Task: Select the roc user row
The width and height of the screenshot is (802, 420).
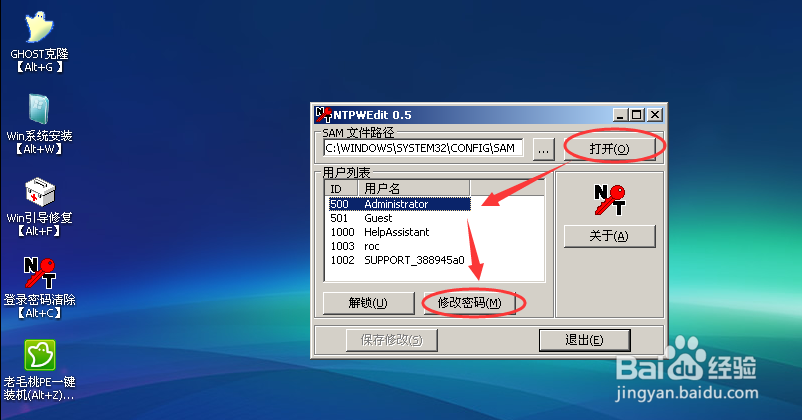Action: [x=399, y=246]
